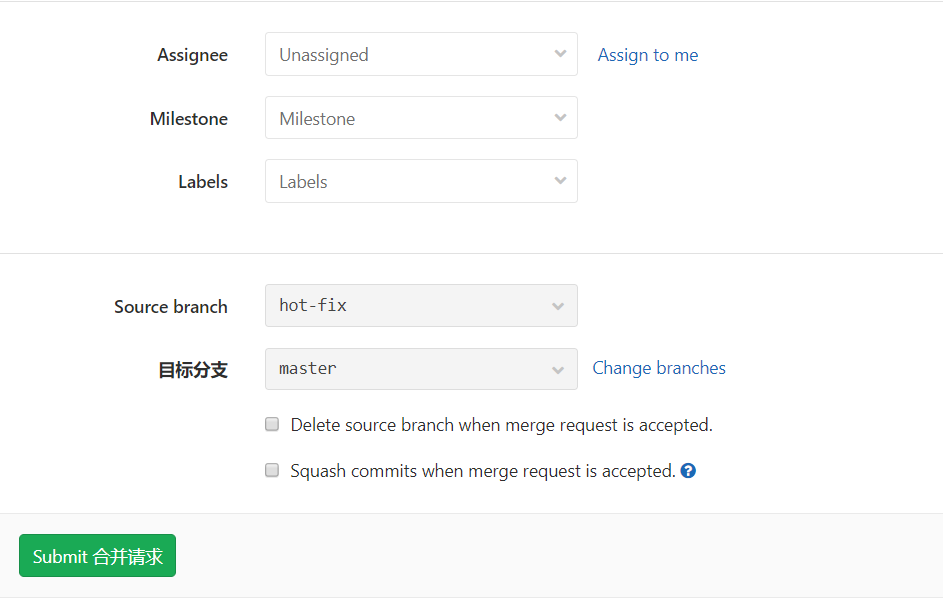Click the Delete source branch label text
Screen dimensions: 943x614
pyautogui.click(x=501, y=425)
